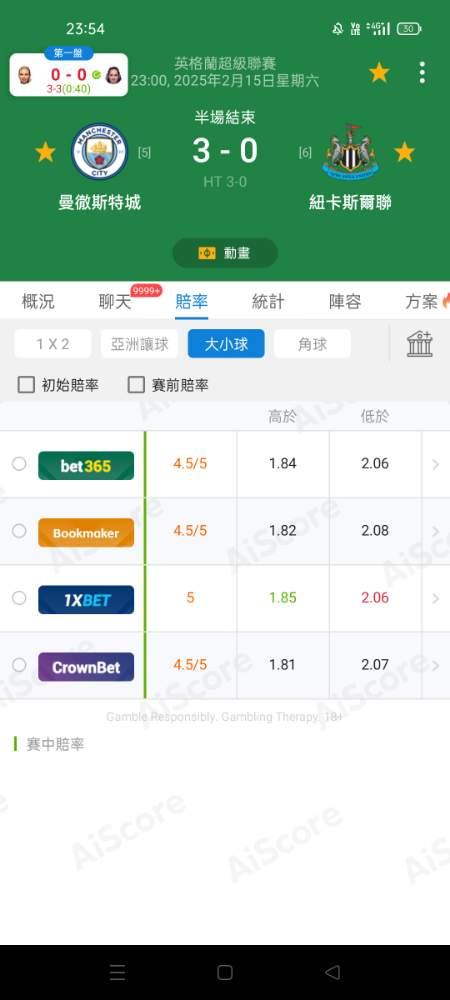The image size is (450, 1000).
Task: Check the 賽前賠率 checkbox
Action: [x=136, y=385]
